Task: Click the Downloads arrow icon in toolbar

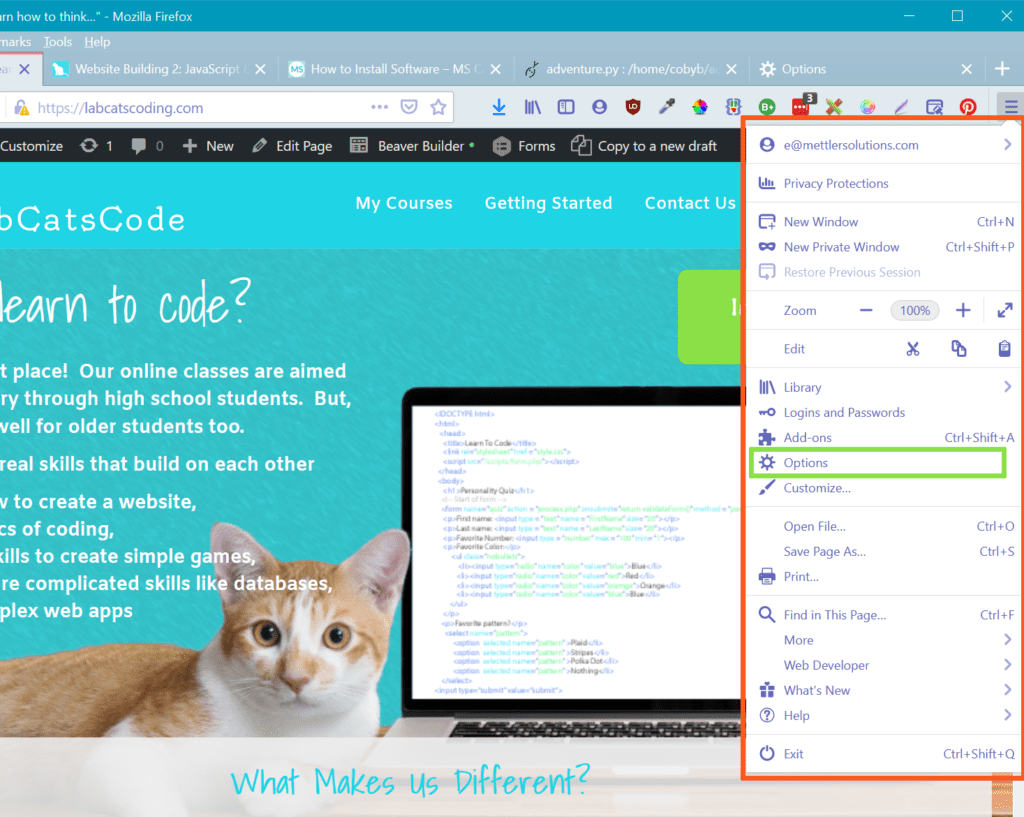Action: click(499, 107)
